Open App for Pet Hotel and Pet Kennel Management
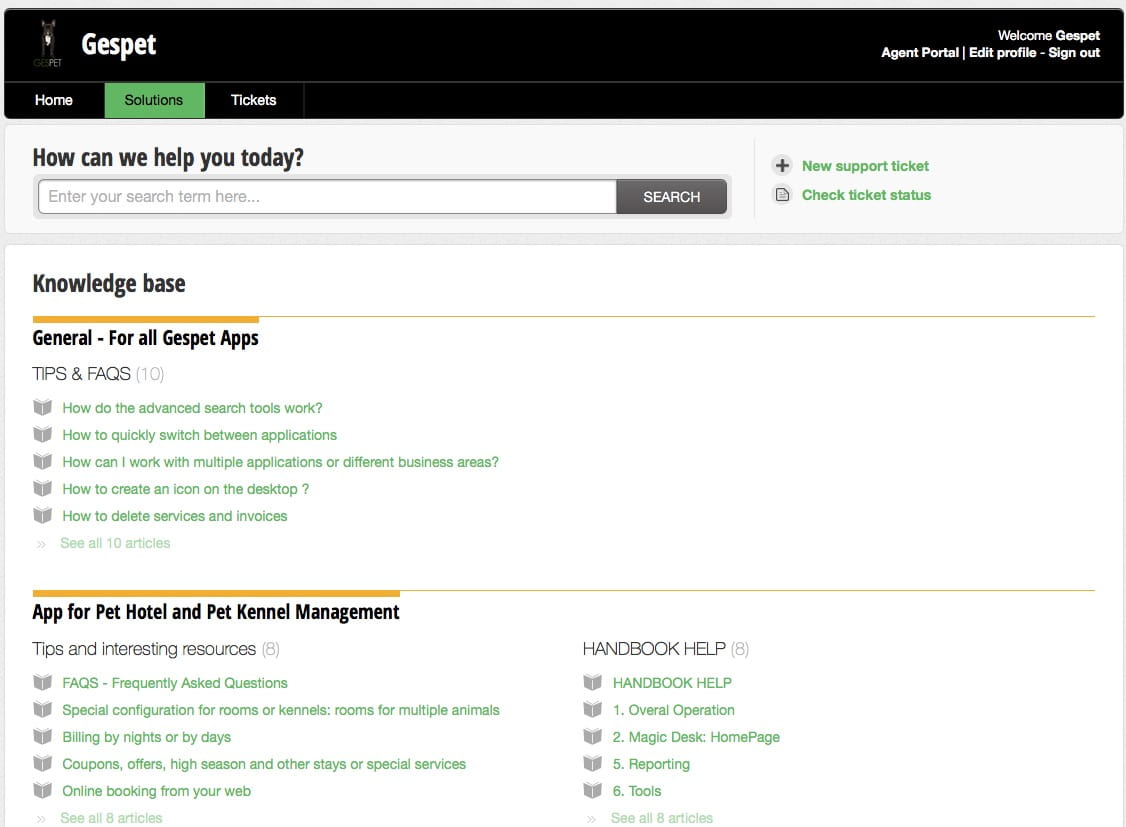 tap(215, 612)
